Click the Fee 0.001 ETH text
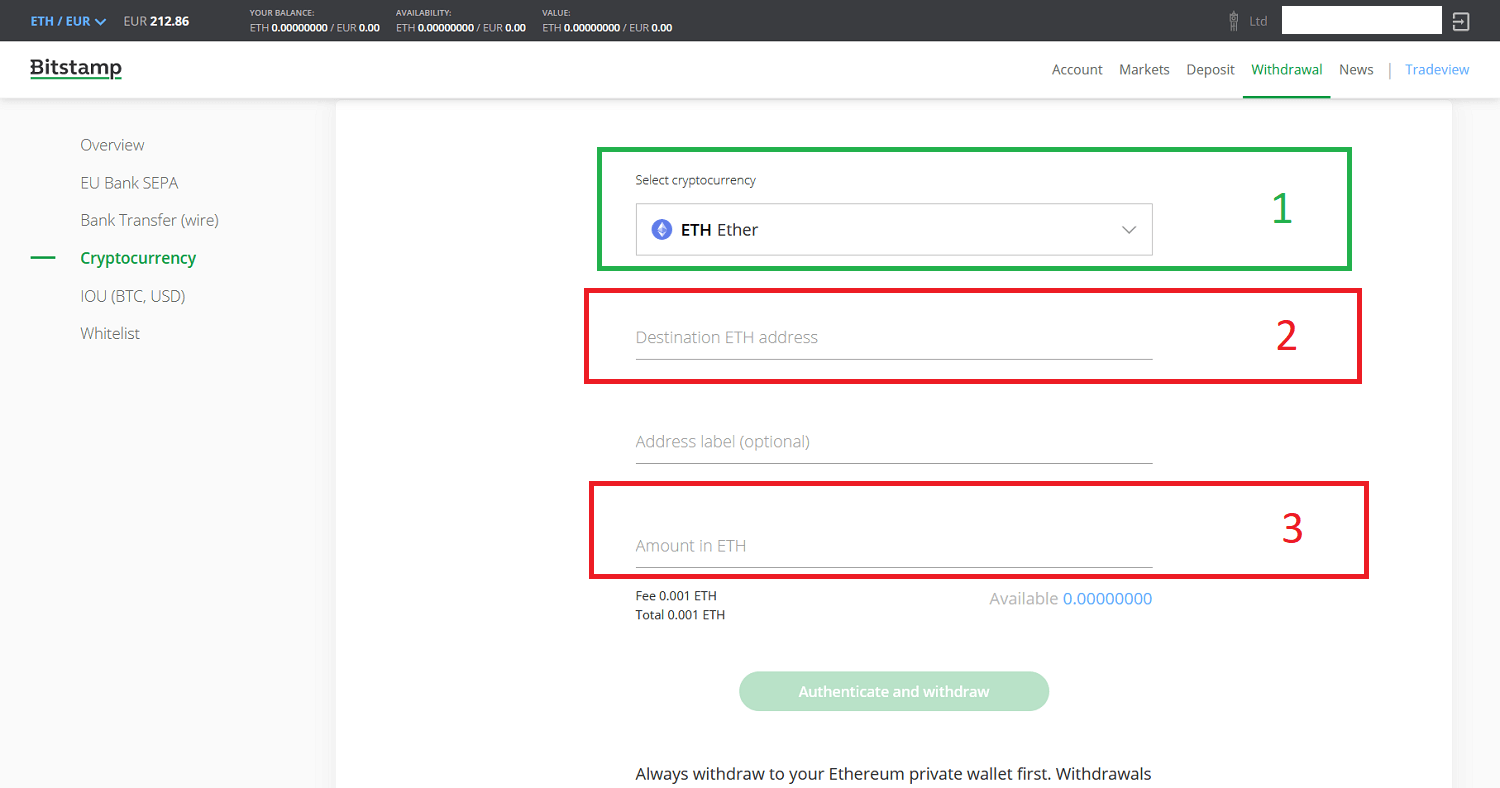This screenshot has height=788, width=1500. [x=676, y=596]
